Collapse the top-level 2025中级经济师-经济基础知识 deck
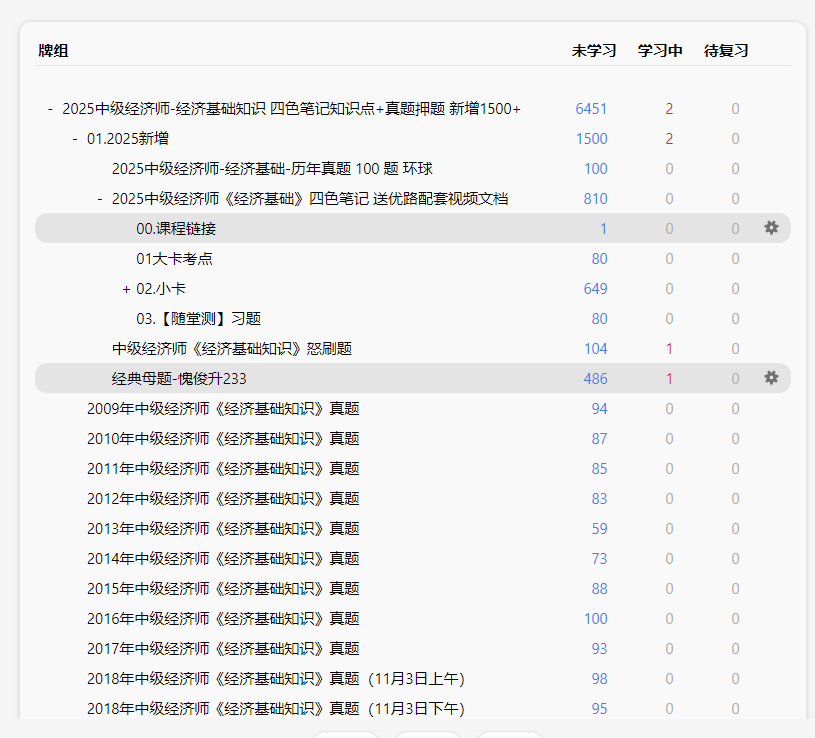This screenshot has height=738, width=815. coord(51,109)
